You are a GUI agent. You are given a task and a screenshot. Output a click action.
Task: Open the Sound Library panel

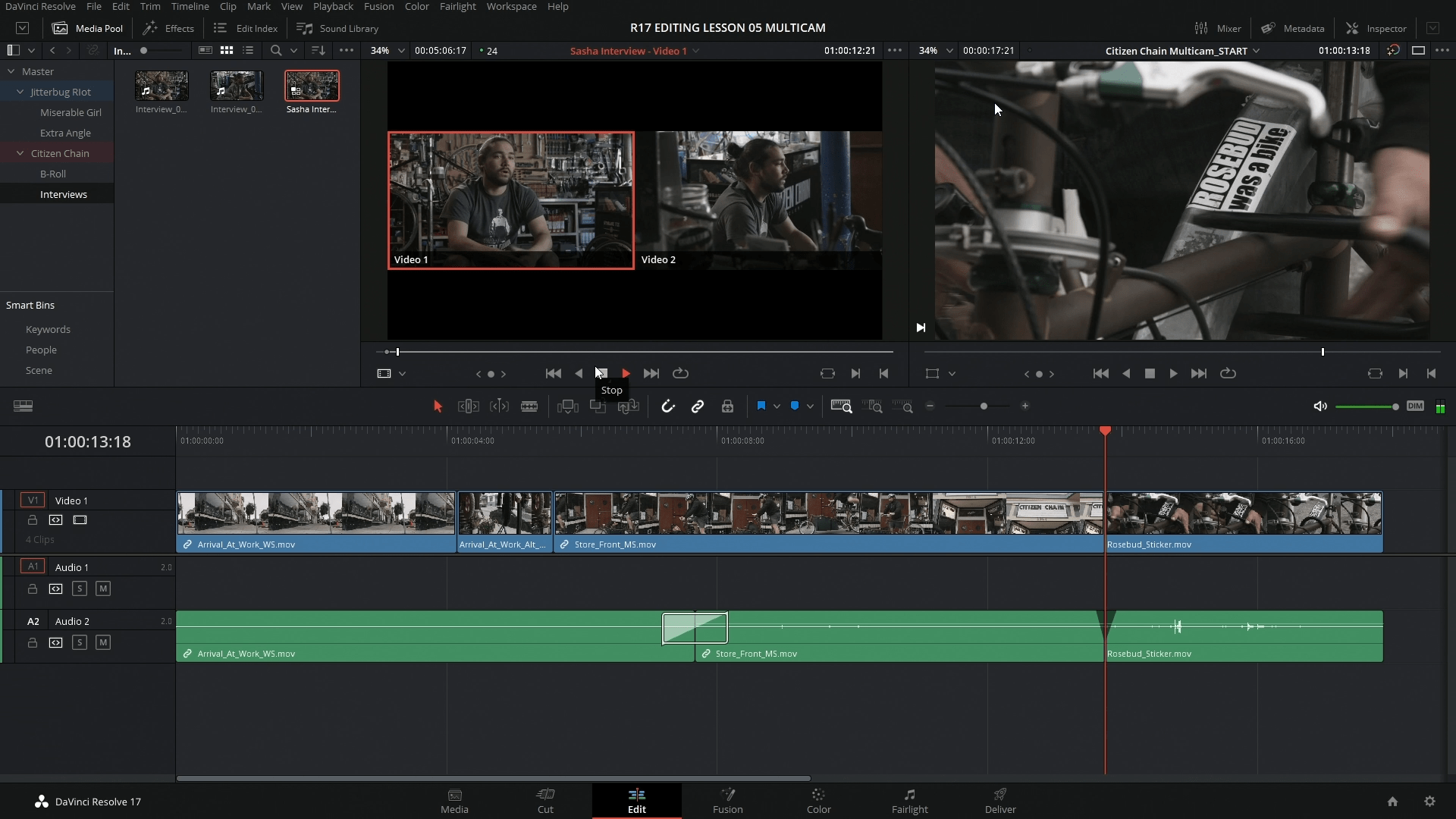click(338, 28)
